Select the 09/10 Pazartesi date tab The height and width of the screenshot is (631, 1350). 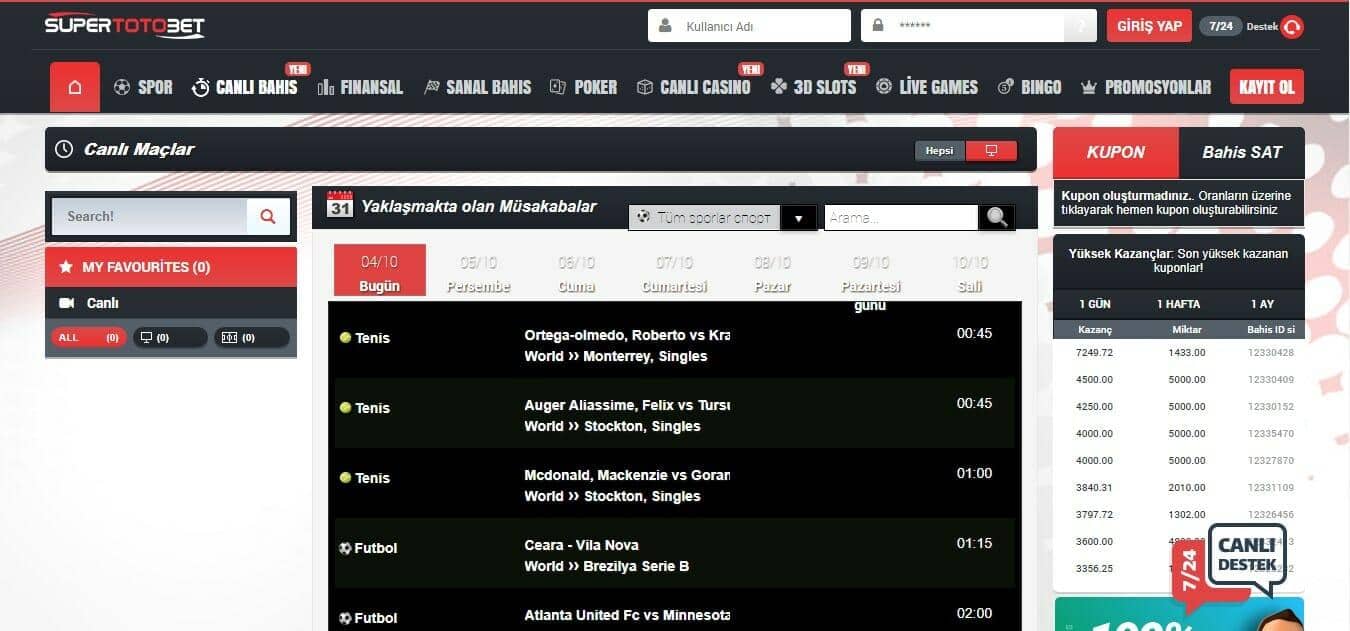(x=870, y=283)
